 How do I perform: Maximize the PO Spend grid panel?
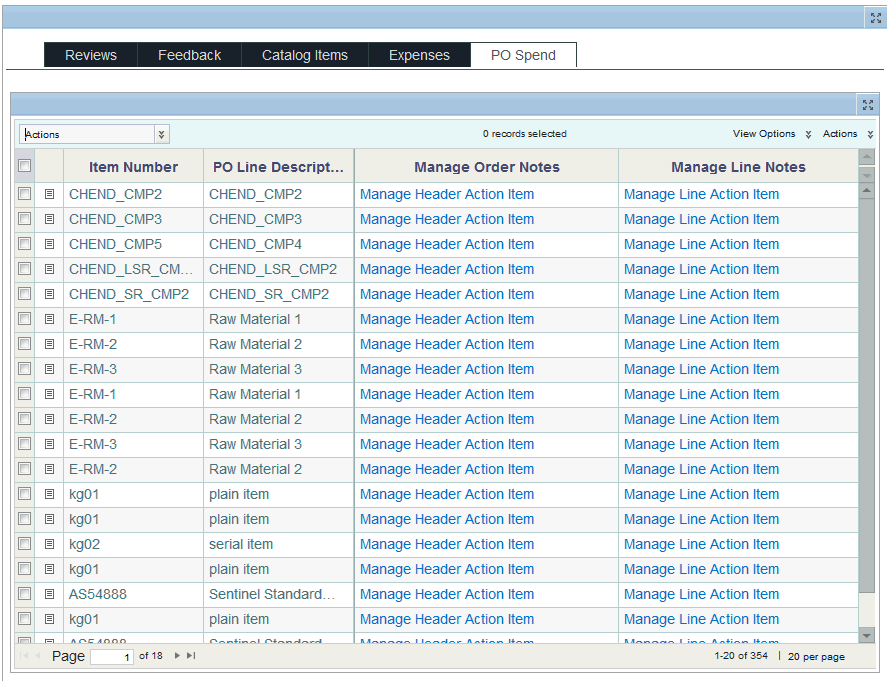click(x=868, y=105)
